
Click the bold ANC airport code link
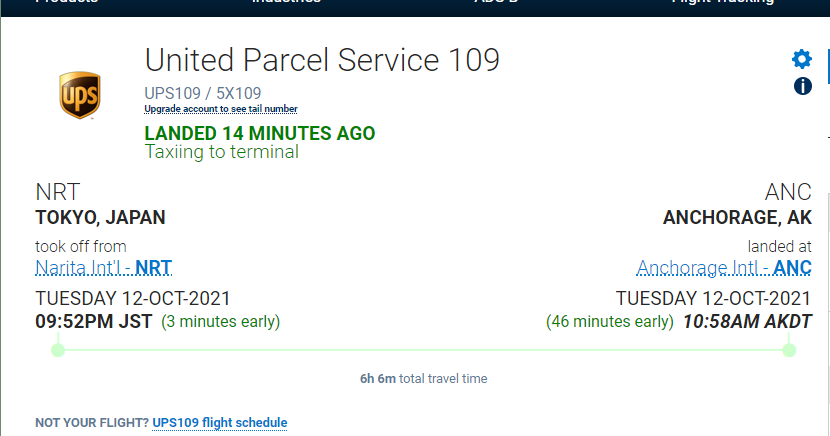pyautogui.click(x=793, y=268)
